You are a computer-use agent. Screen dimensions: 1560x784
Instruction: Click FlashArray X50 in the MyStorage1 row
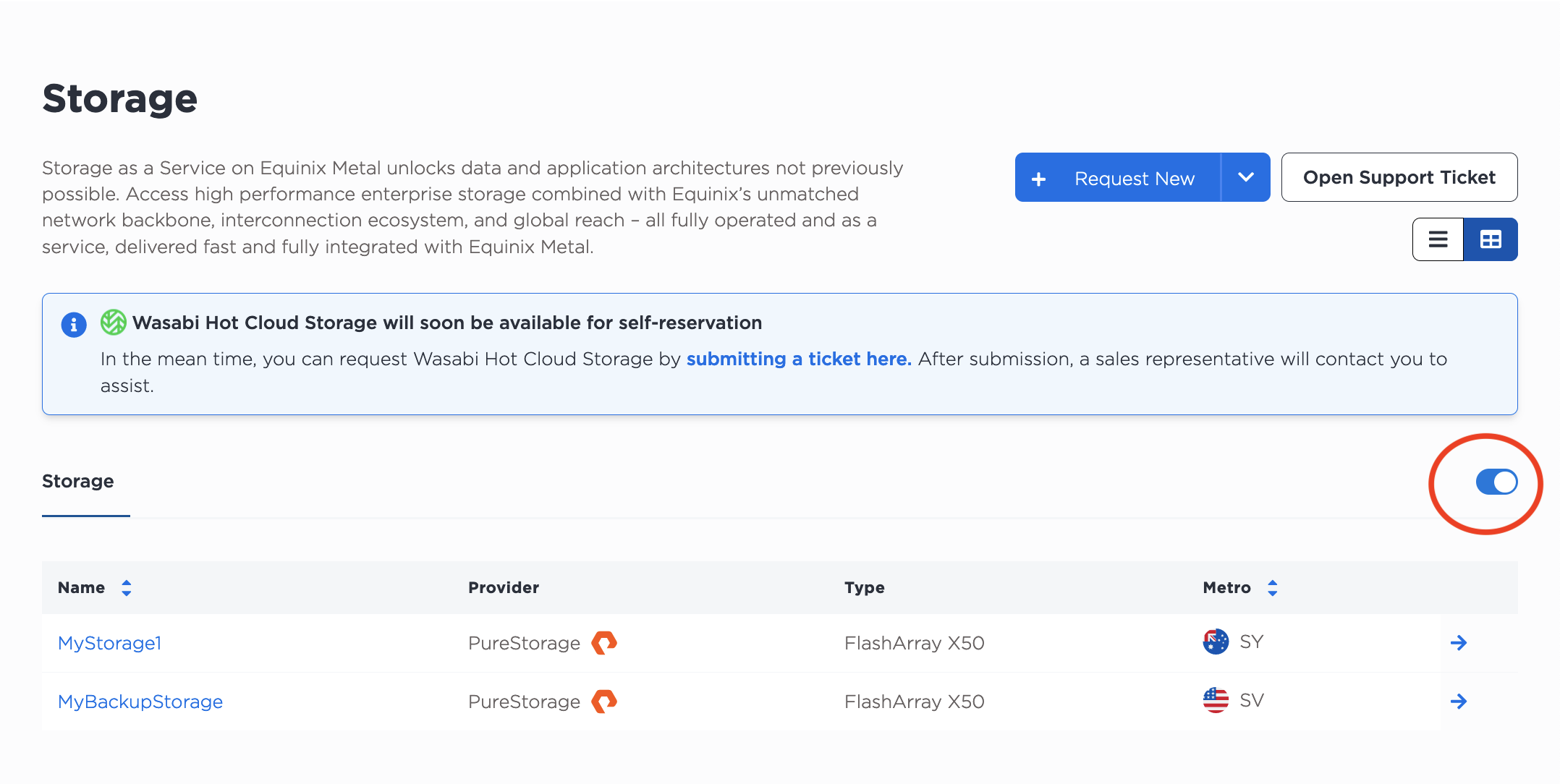coord(915,643)
